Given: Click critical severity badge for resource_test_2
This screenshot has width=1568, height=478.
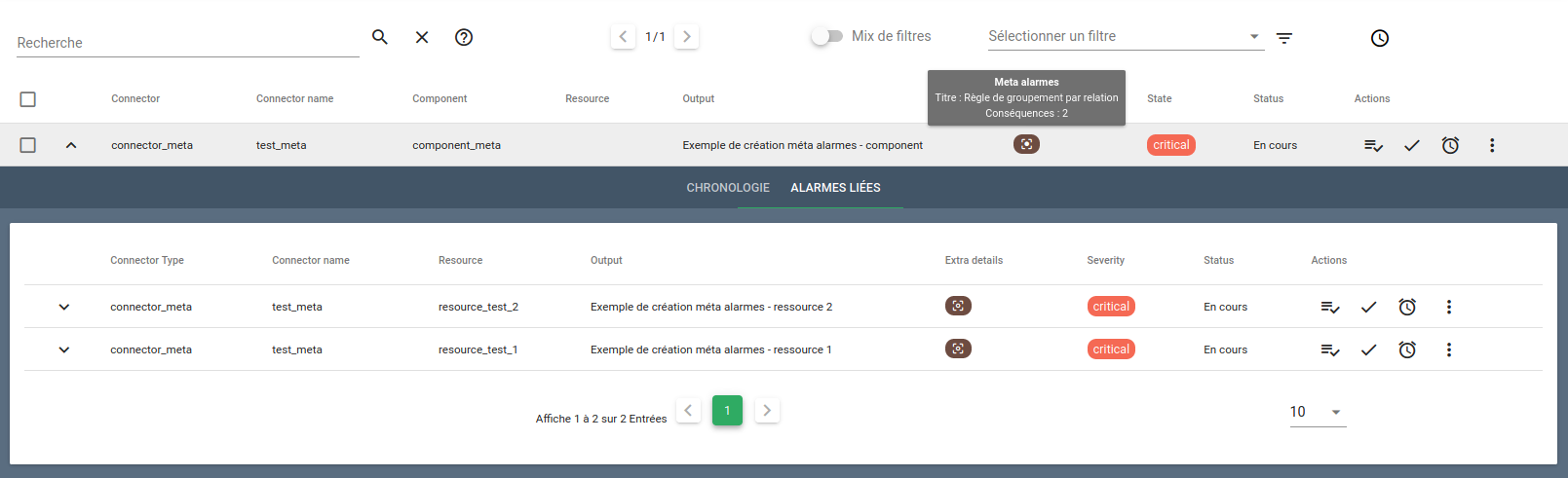Looking at the screenshot, I should tap(1111, 307).
